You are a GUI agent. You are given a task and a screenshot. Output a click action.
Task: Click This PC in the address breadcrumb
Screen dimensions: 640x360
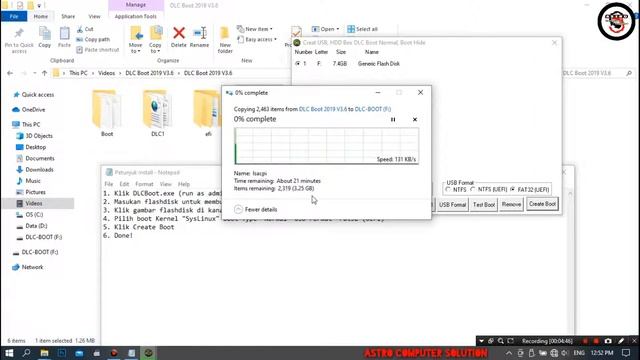point(78,73)
